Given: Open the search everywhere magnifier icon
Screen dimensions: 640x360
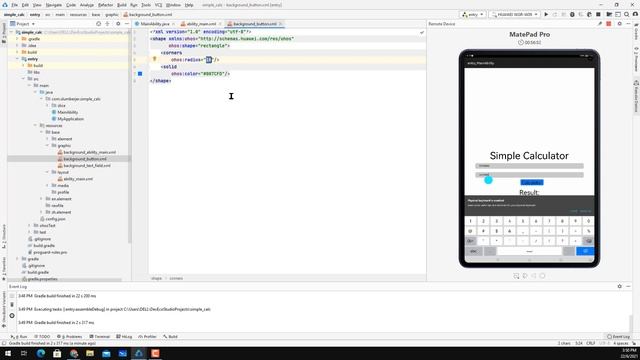Looking at the screenshot, I should (627, 14).
